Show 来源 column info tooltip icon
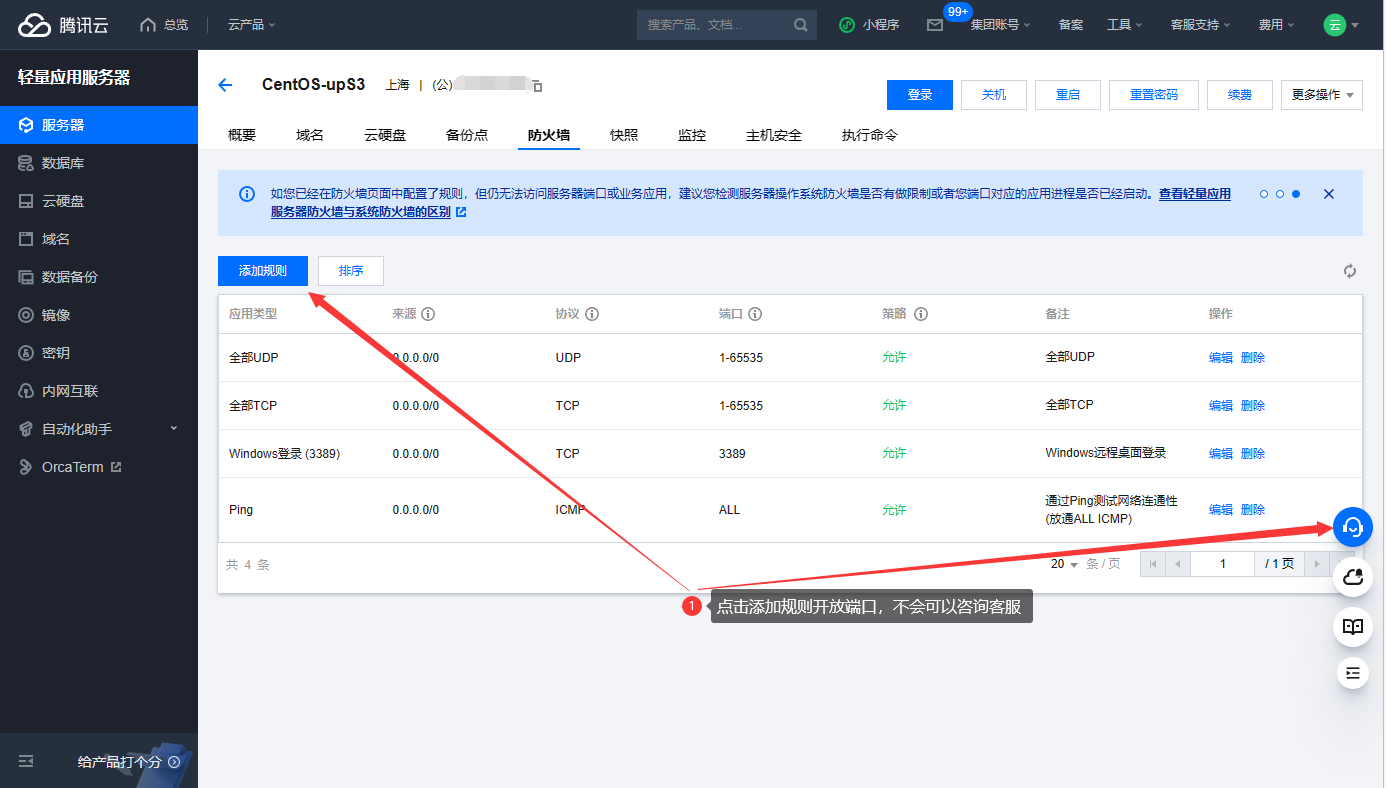The width and height of the screenshot is (1386, 788). tap(428, 314)
